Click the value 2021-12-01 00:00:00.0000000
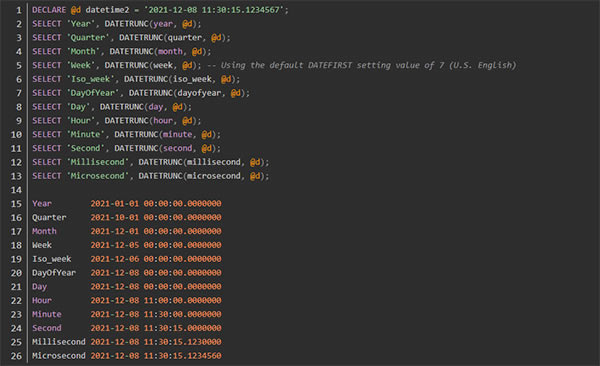Image resolution: width=600 pixels, height=366 pixels. pos(156,231)
